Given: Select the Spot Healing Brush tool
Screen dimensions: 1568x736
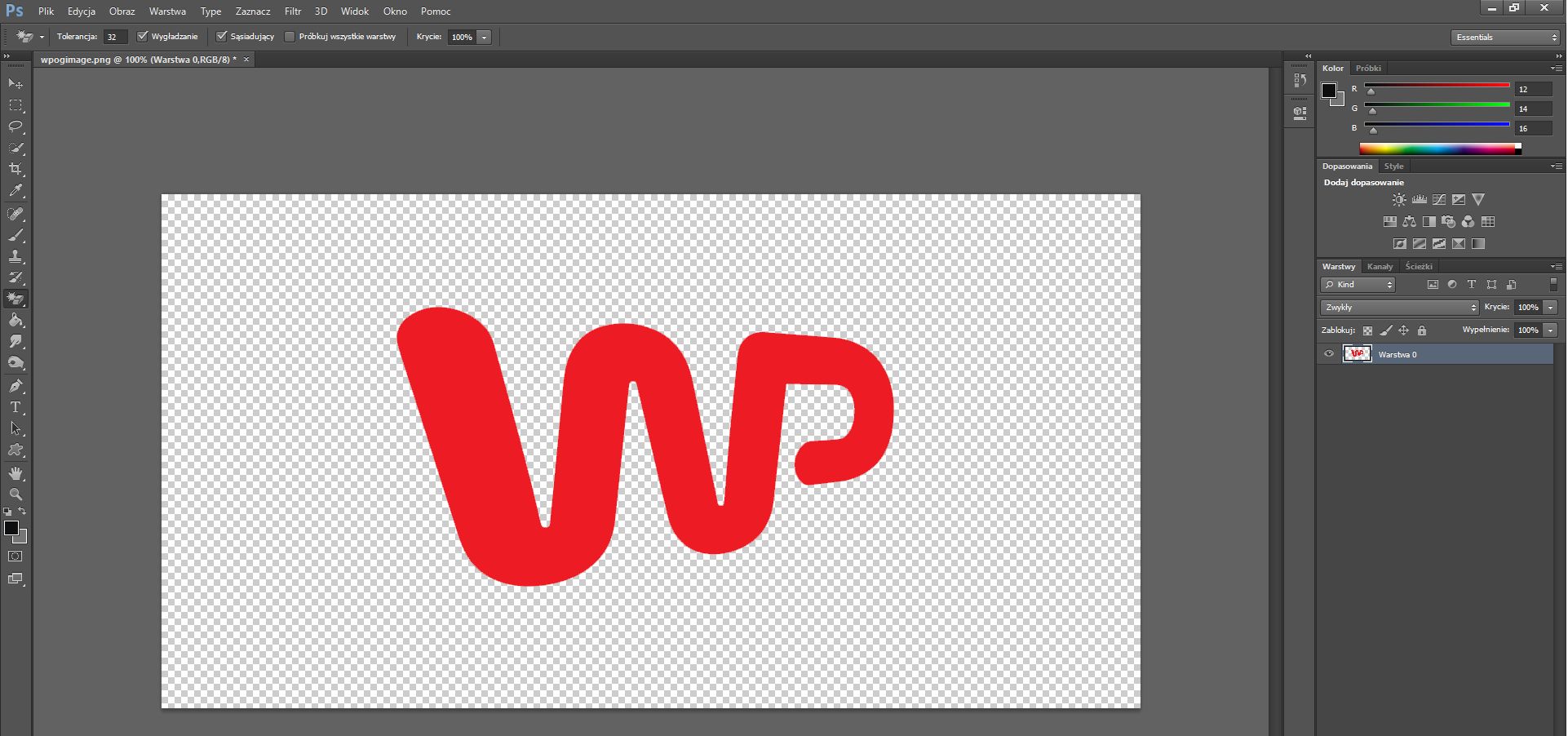Looking at the screenshot, I should tap(16, 214).
